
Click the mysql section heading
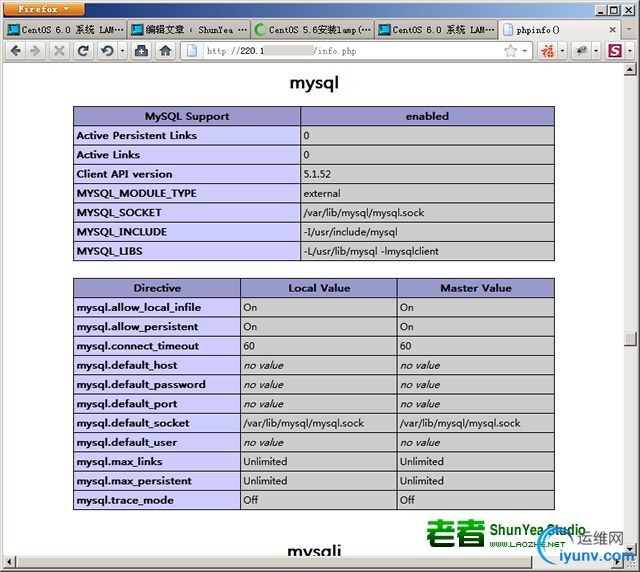(x=314, y=83)
